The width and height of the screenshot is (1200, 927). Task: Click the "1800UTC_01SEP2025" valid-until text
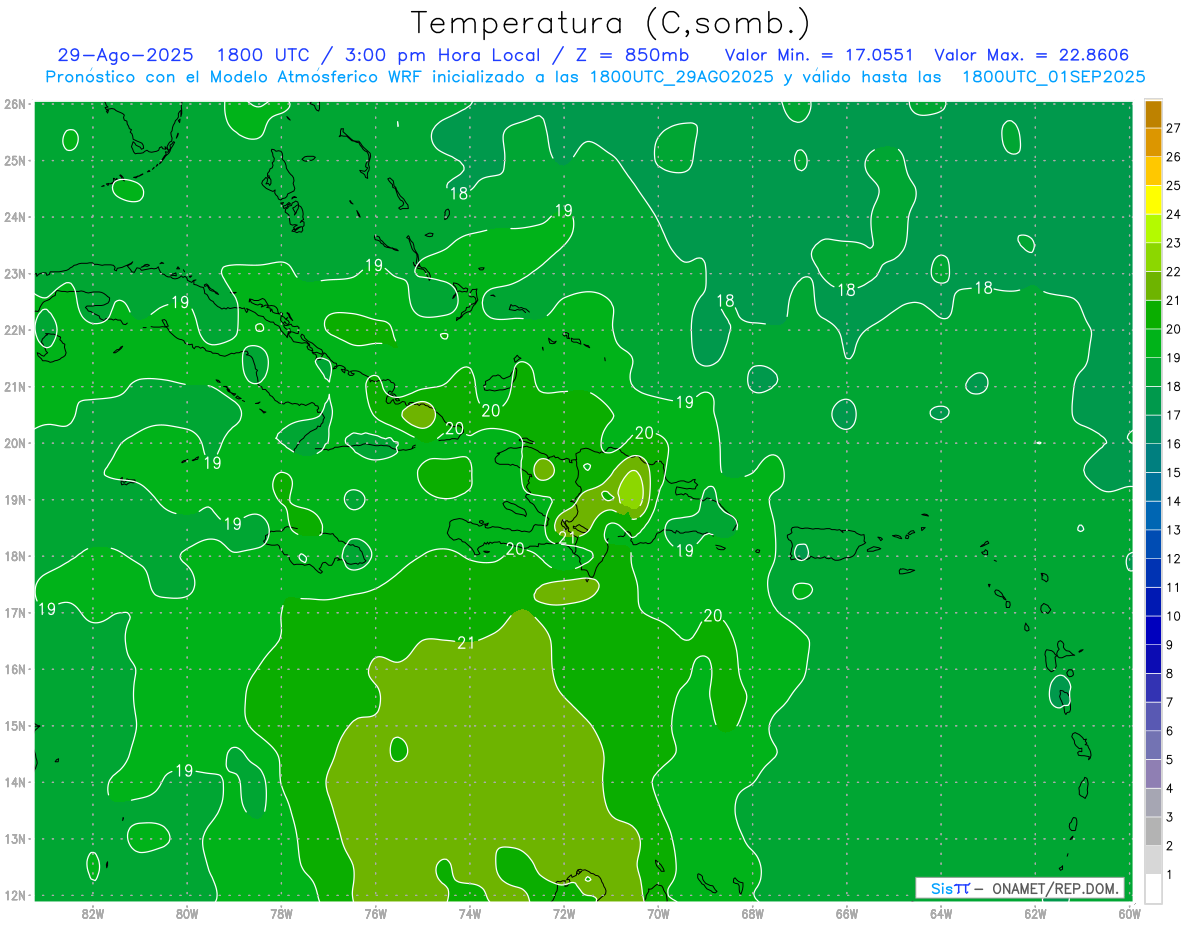(x=1053, y=77)
